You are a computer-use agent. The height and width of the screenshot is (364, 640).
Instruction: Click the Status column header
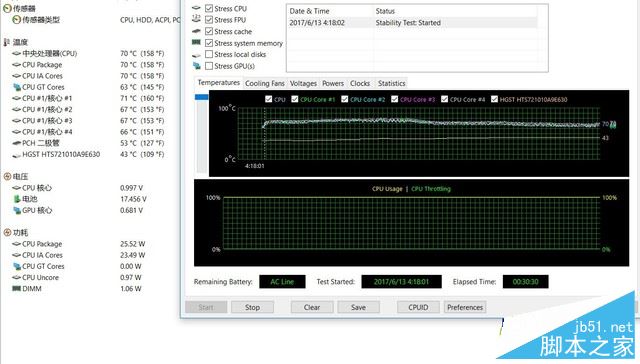[x=385, y=11]
